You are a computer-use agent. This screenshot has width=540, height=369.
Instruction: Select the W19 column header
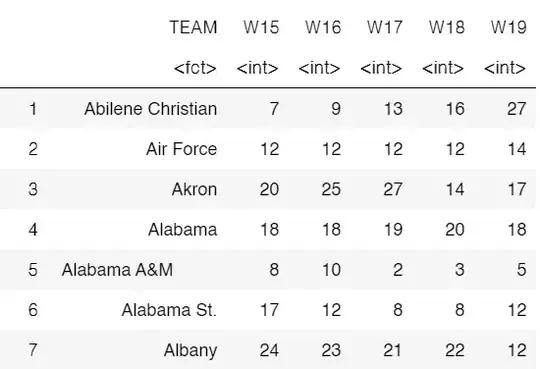[509, 27]
